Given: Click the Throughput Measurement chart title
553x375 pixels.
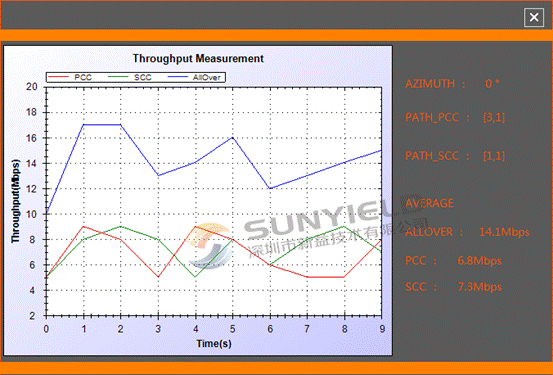Looking at the screenshot, I should click(x=198, y=59).
